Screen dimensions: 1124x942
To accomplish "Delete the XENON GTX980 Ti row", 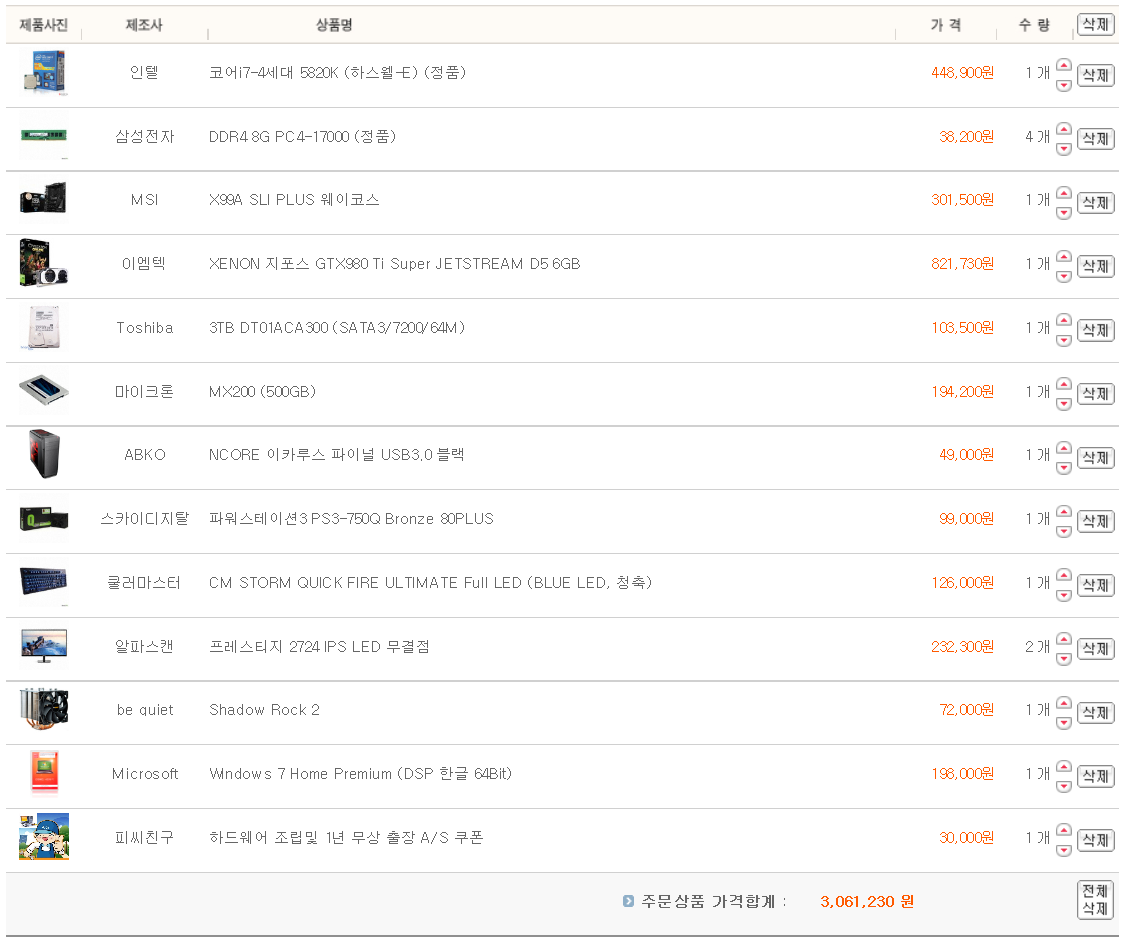I will click(x=1095, y=267).
